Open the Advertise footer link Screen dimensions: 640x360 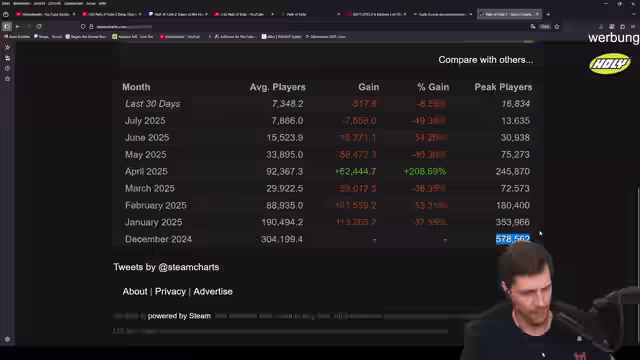213,291
